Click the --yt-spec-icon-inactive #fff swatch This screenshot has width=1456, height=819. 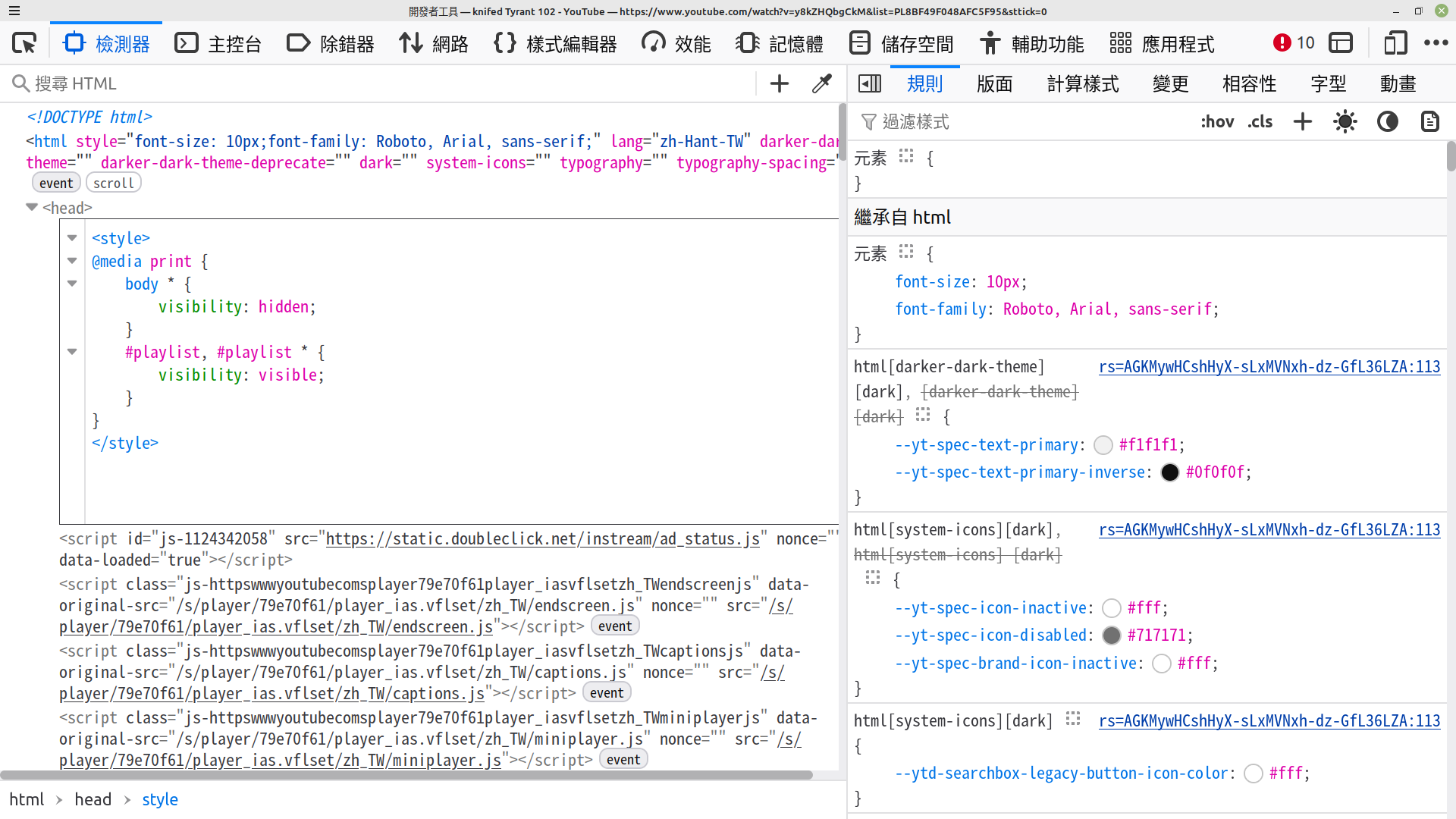tap(1112, 608)
